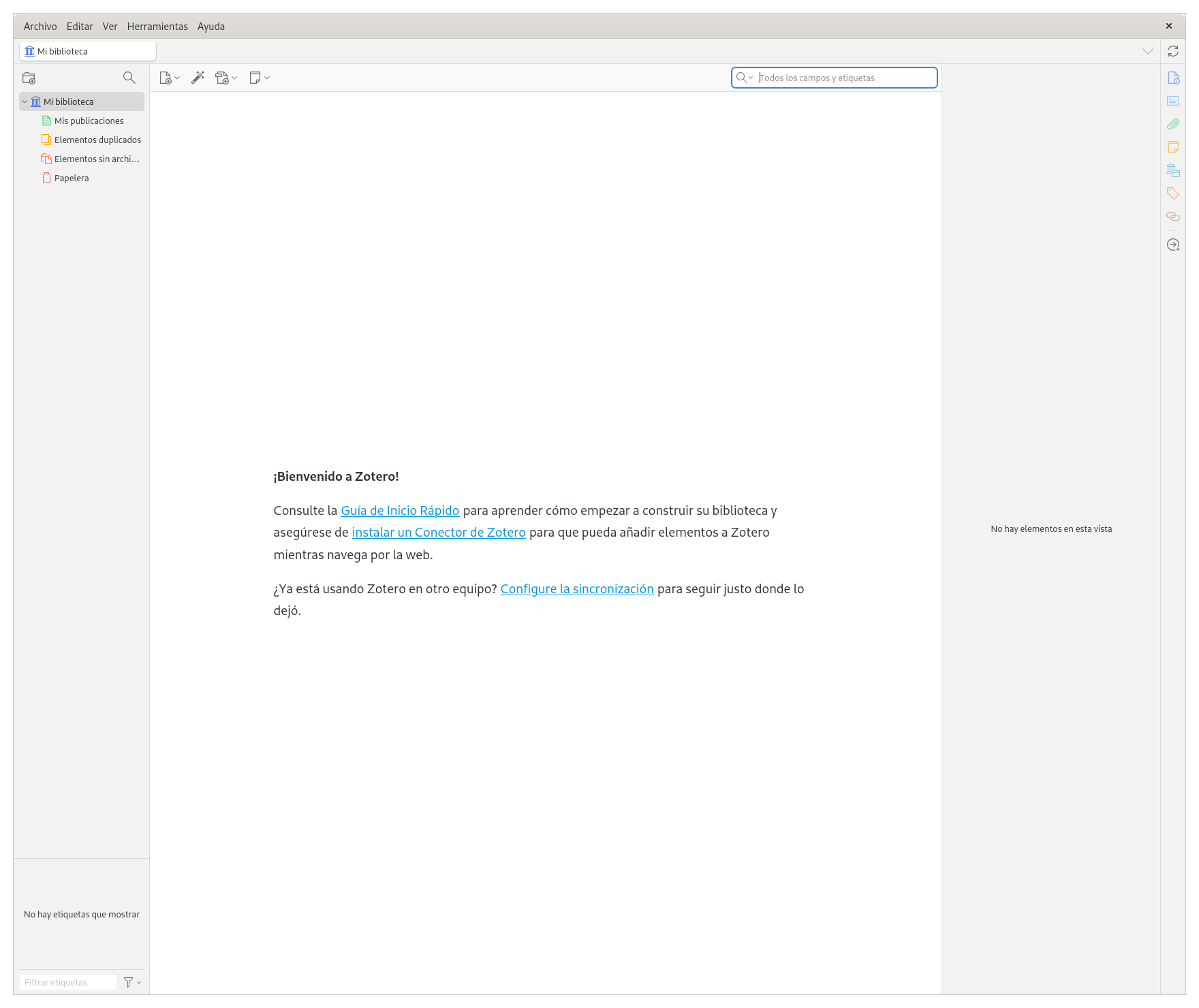Select the Abstract pane icon in sidebar
Viewport: 1199px width, 1008px height.
tap(1173, 101)
